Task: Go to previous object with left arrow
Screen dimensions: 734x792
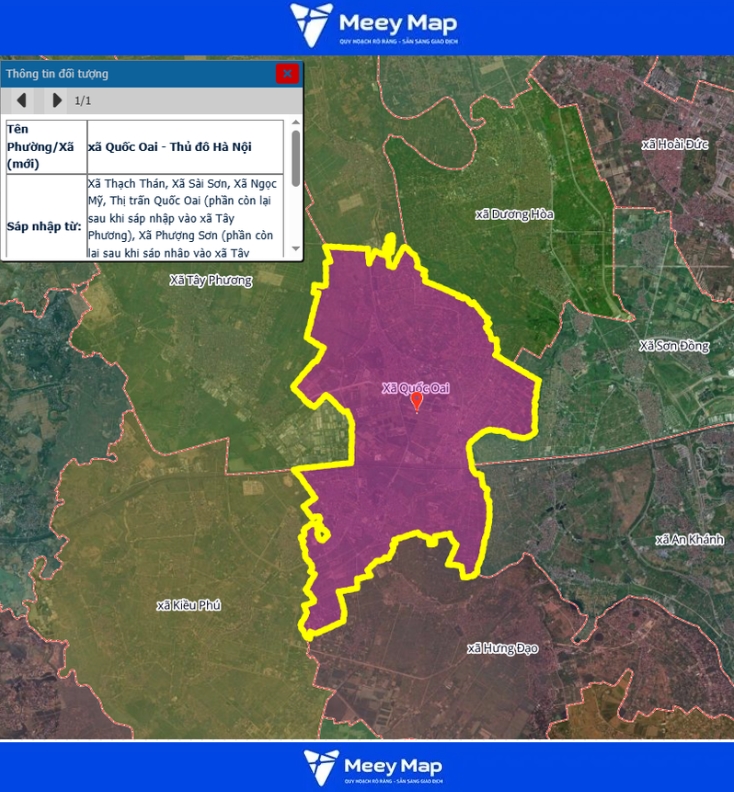Action: tap(21, 101)
